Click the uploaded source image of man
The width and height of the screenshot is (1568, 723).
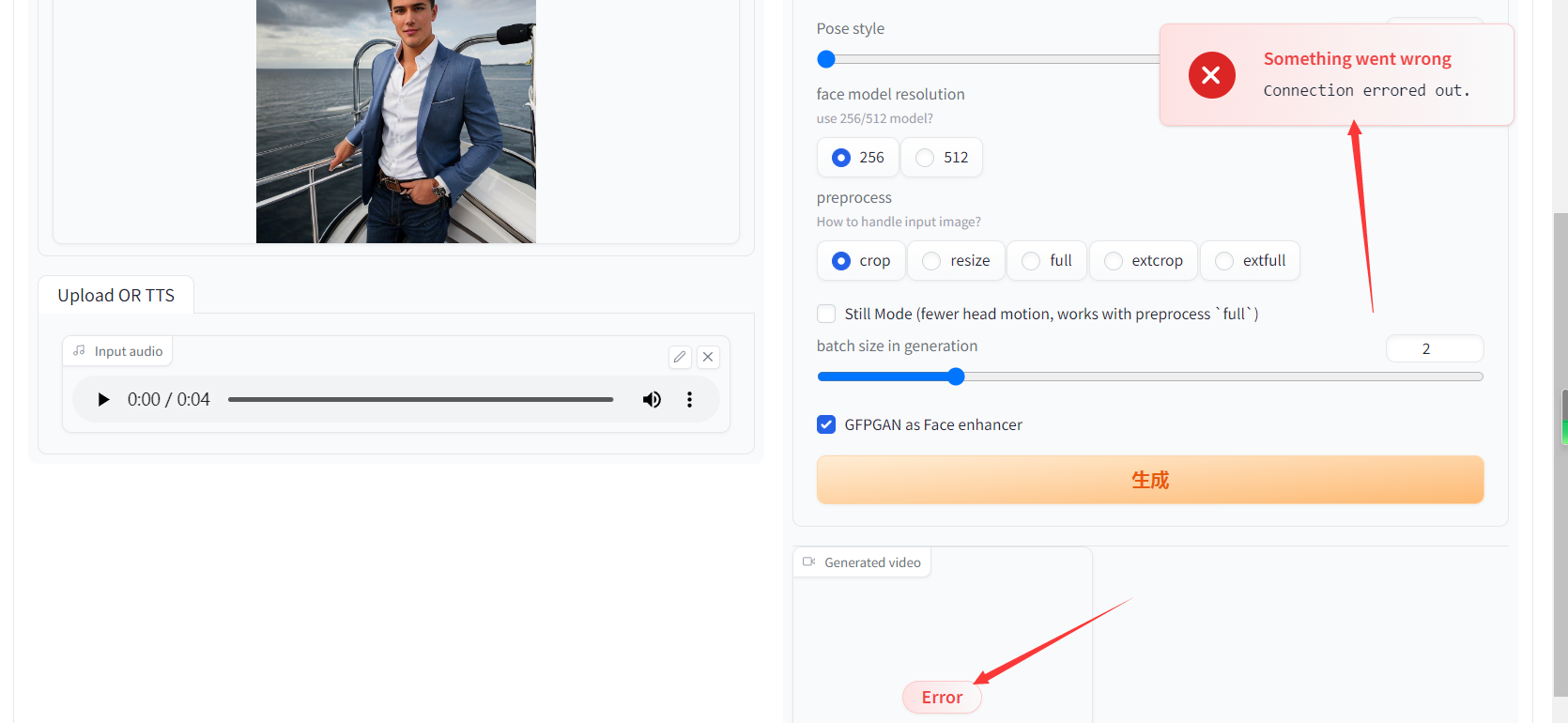click(396, 121)
